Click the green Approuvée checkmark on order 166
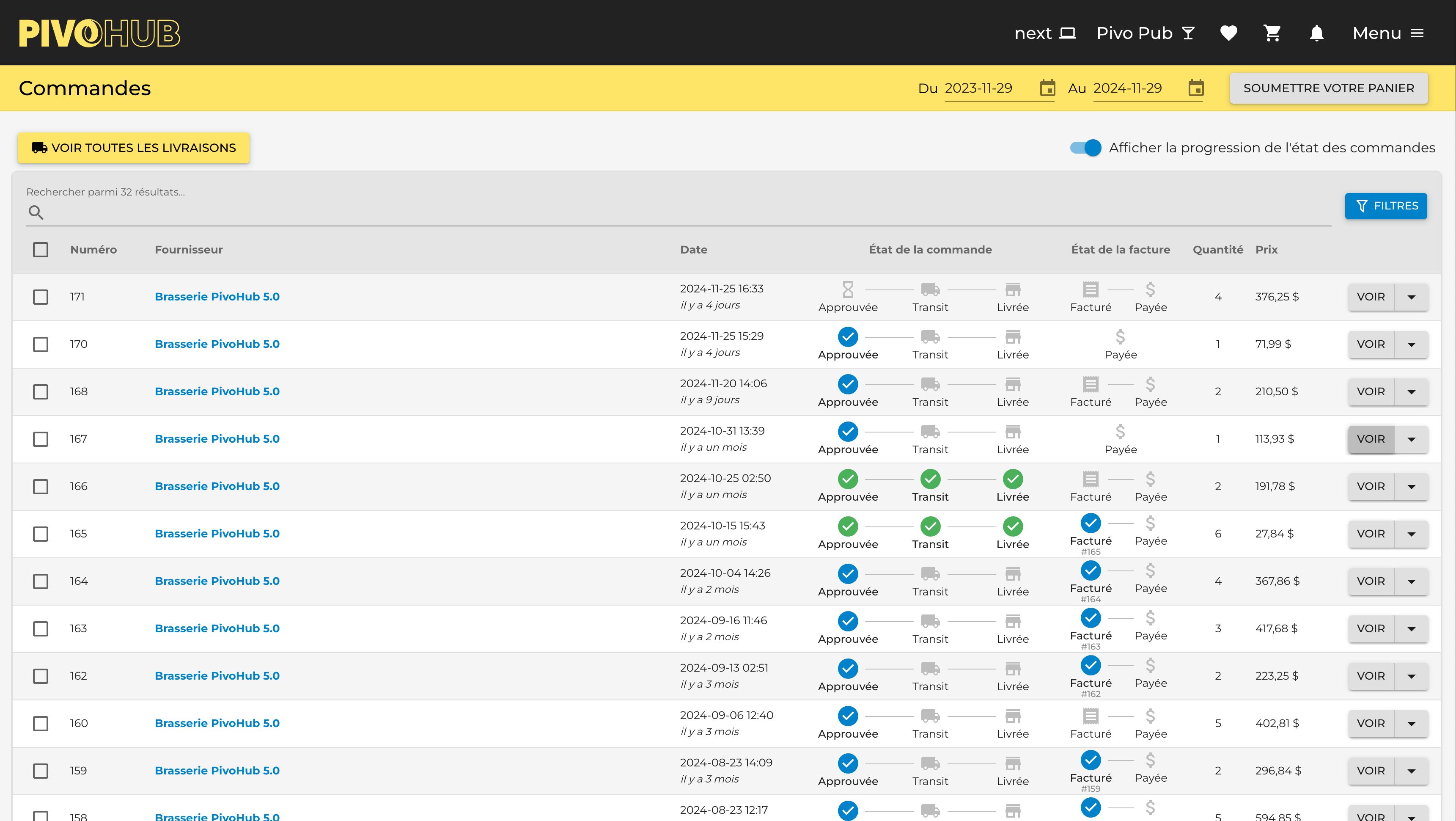The image size is (1456, 821). pos(848,479)
